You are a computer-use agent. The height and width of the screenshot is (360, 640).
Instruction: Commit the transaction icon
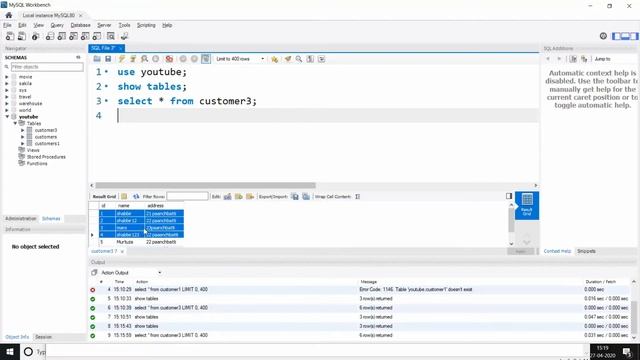[x=183, y=59]
